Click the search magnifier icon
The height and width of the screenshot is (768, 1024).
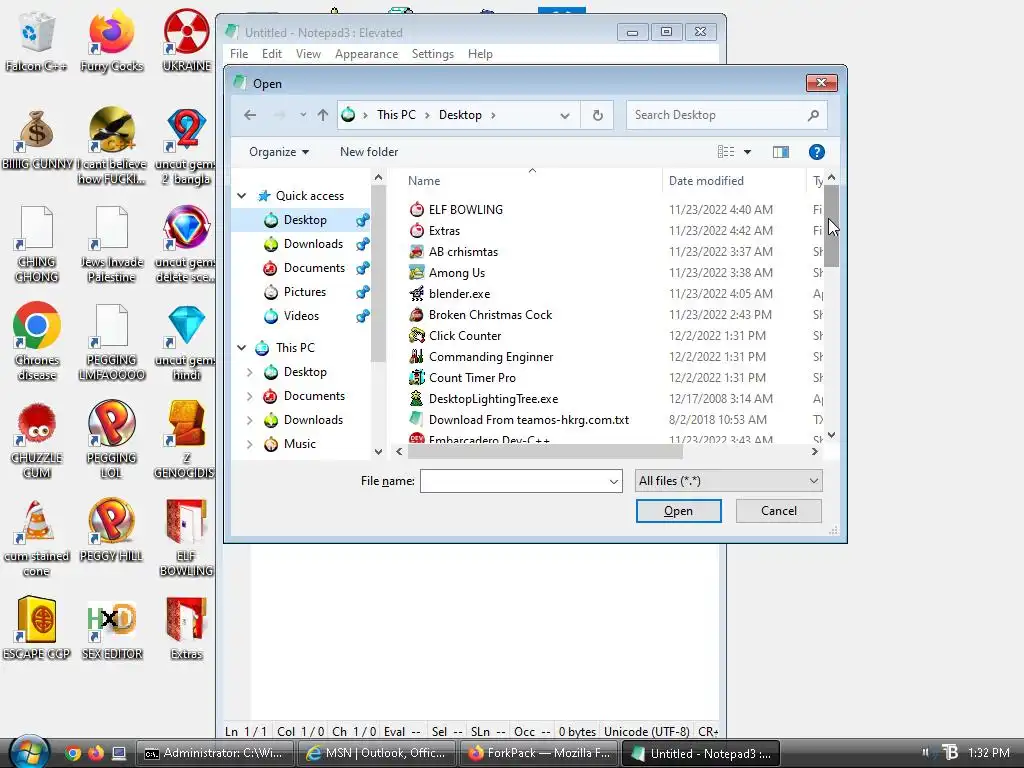[813, 116]
